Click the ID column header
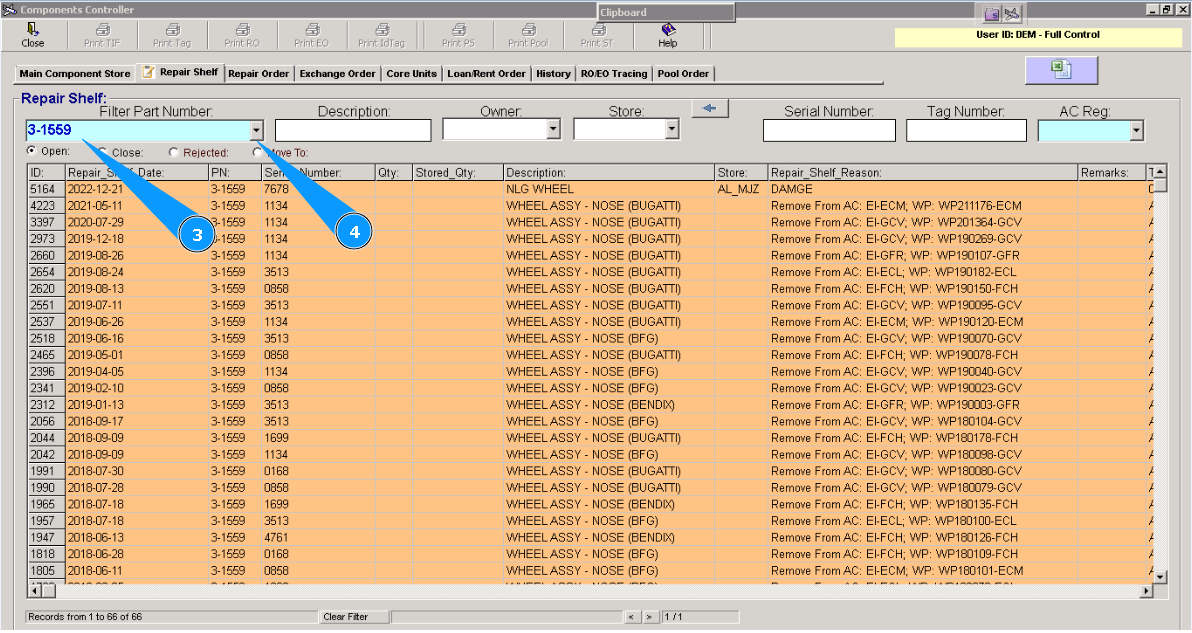The image size is (1192, 633). coord(46,172)
